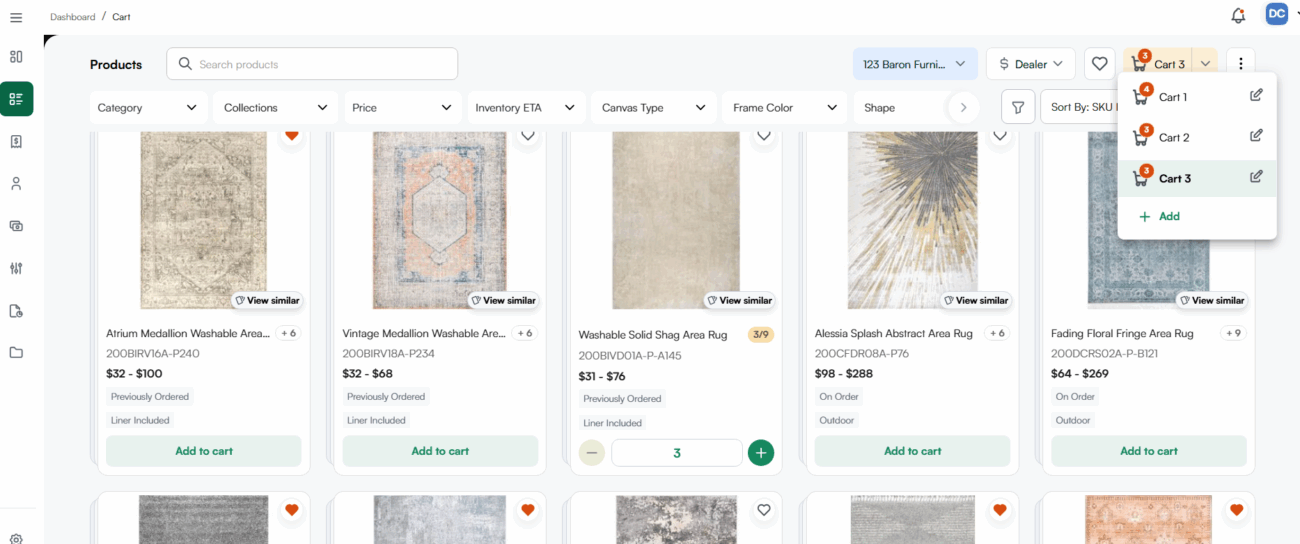Click the notification bell icon
The image size is (1300, 544).
[1238, 15]
